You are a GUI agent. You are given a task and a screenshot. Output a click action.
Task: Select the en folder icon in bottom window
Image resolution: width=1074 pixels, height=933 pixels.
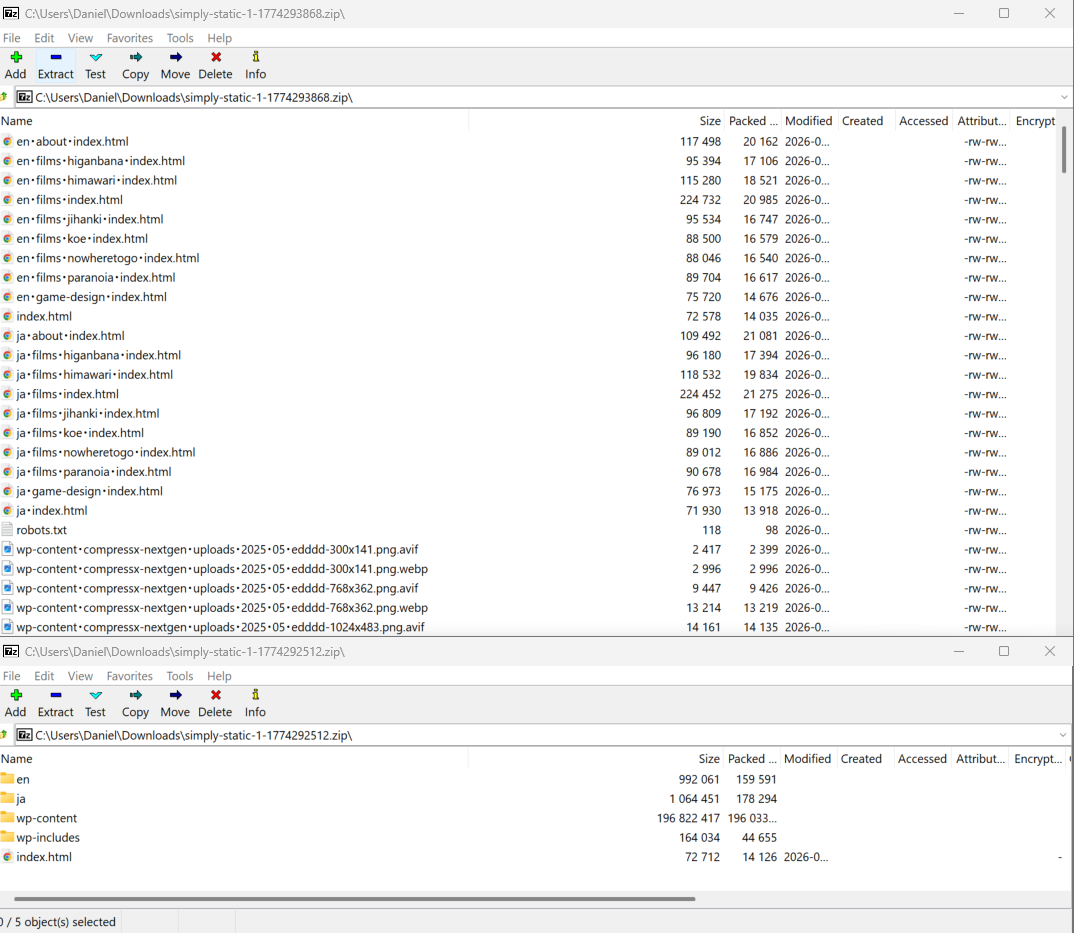(8, 779)
